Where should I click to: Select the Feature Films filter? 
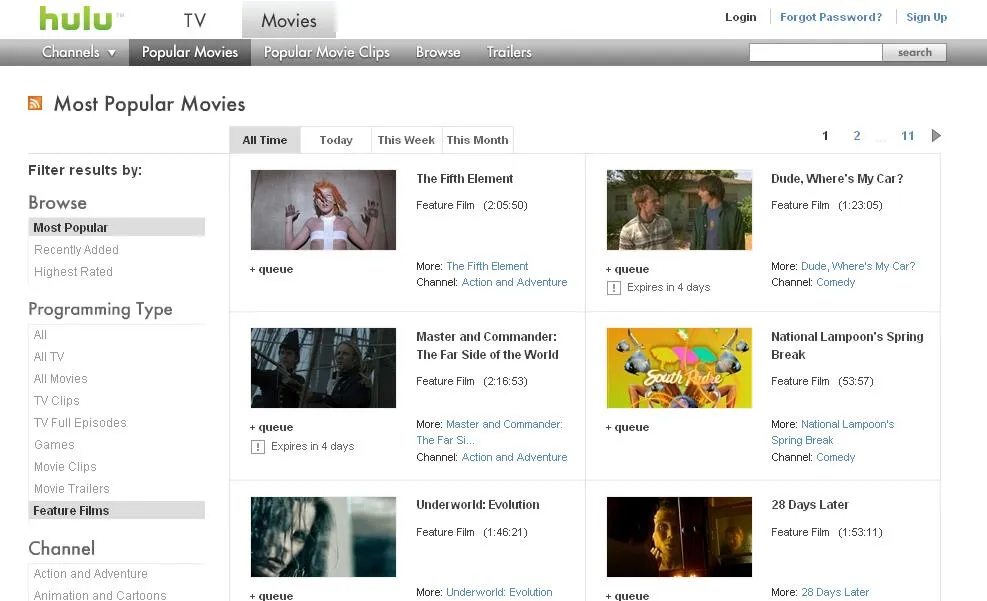click(116, 510)
